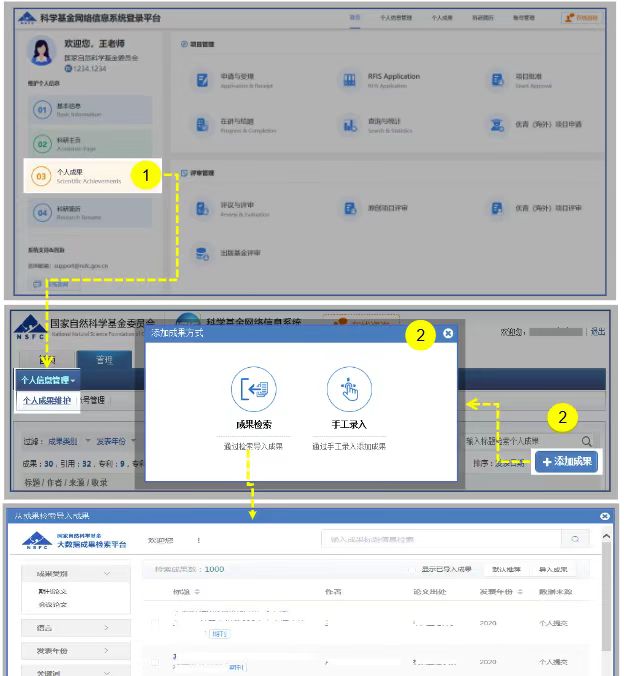Select 会议论文 under 成果类别
This screenshot has height=676, width=624.
coord(53,604)
